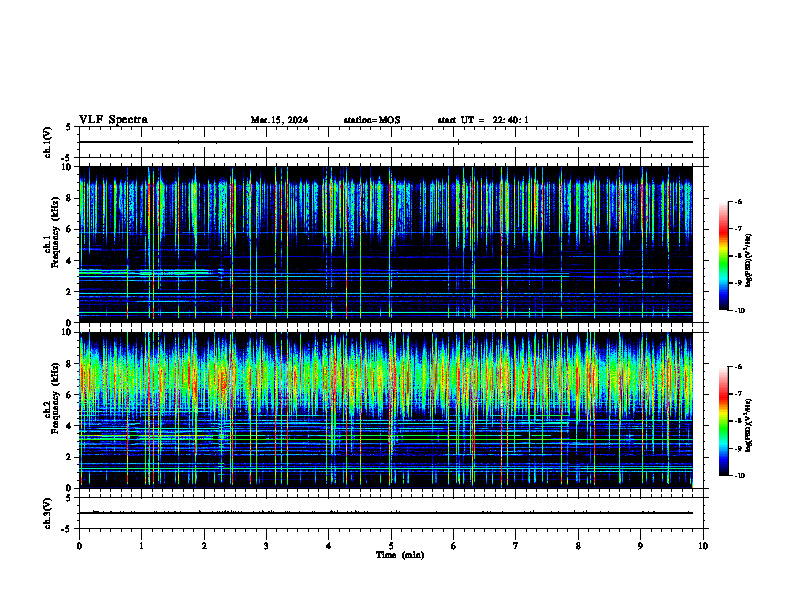792x612 pixels.
Task: Click the "ch.3(V)" axis label
Action: 47,513
